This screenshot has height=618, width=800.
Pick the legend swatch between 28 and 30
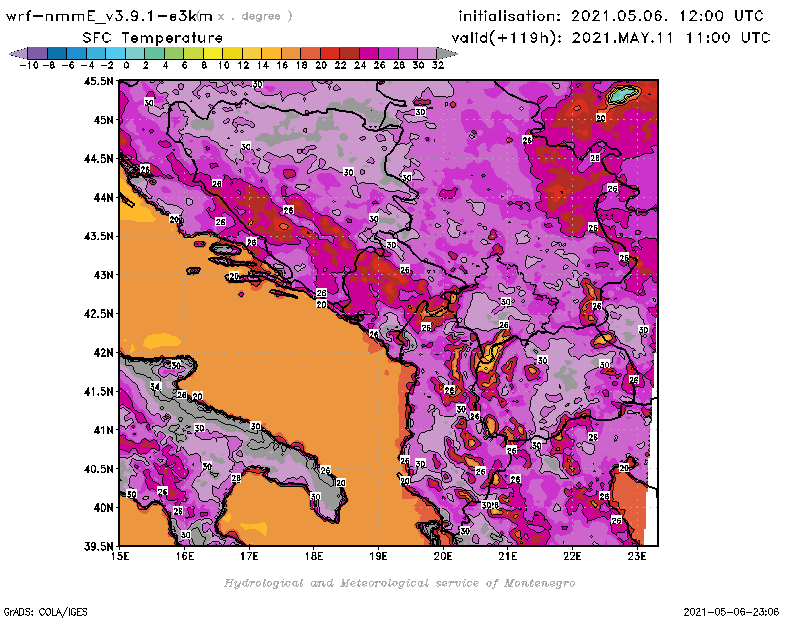(x=407, y=53)
